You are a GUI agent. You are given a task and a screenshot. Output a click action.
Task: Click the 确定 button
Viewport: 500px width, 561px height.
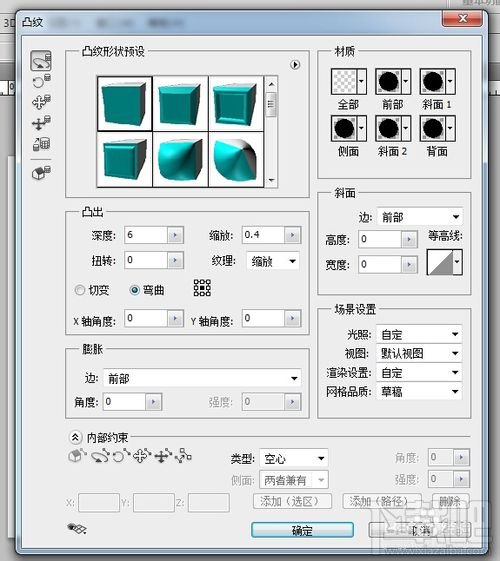coord(302,530)
